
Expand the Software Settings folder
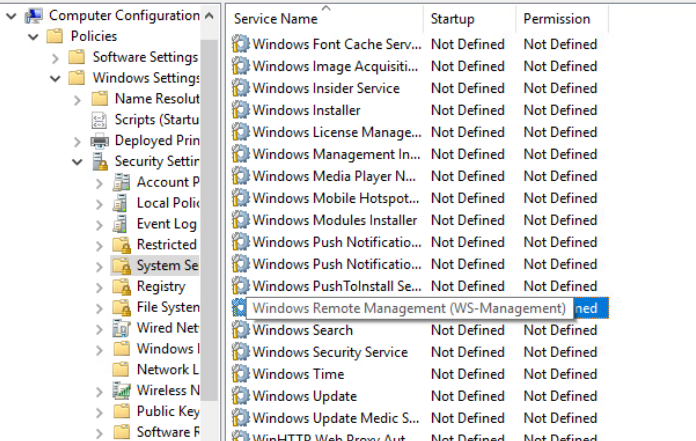pos(56,57)
